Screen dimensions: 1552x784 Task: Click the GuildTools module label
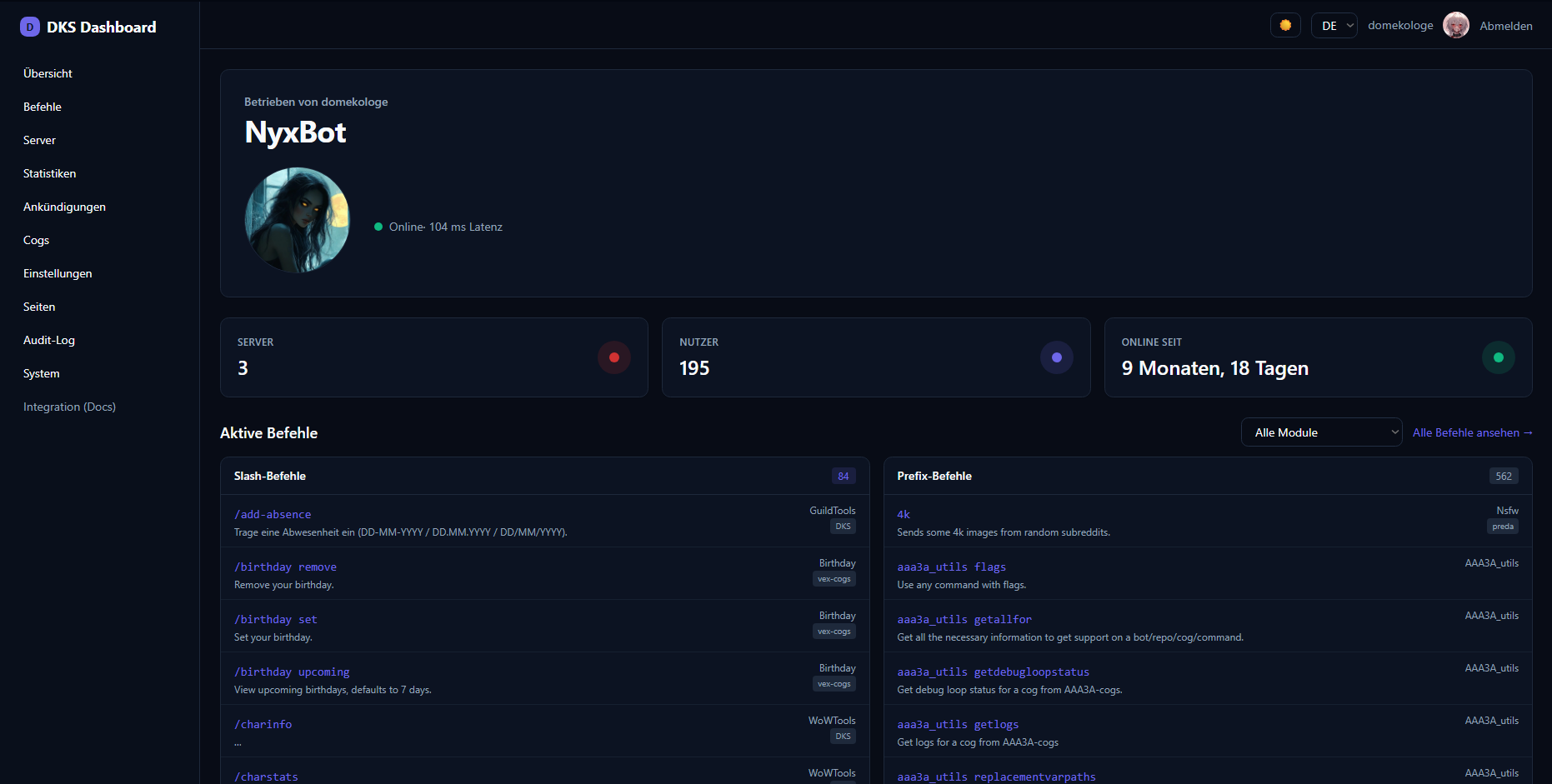[x=833, y=510]
